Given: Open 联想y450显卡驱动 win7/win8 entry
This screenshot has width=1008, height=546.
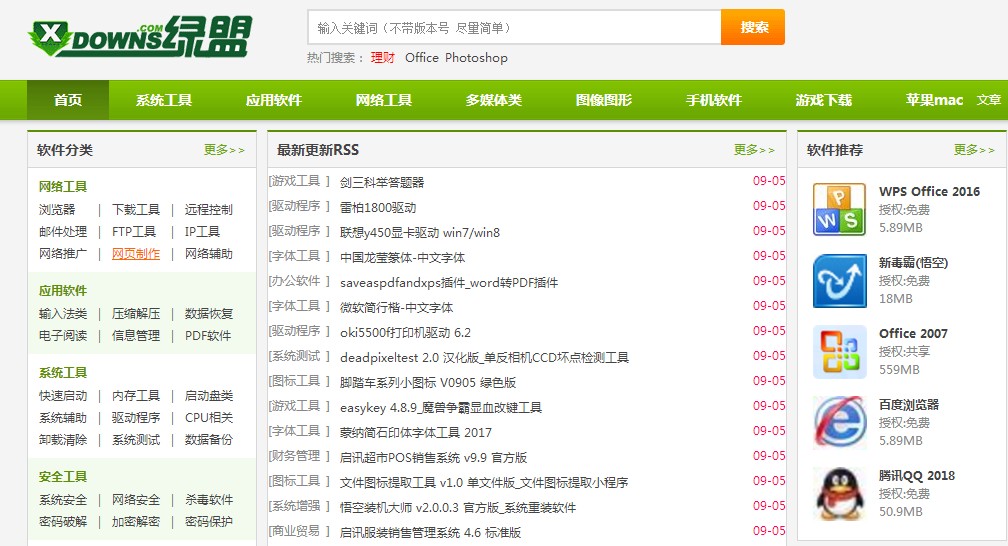Looking at the screenshot, I should coord(420,233).
